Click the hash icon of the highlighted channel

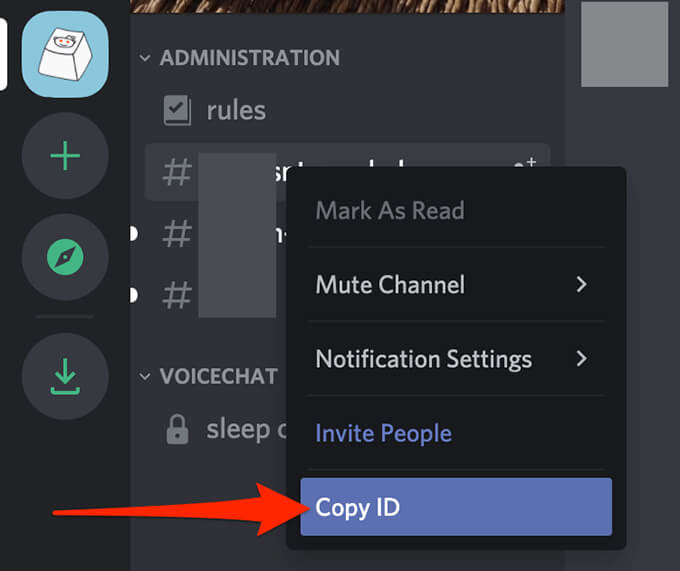click(x=177, y=173)
